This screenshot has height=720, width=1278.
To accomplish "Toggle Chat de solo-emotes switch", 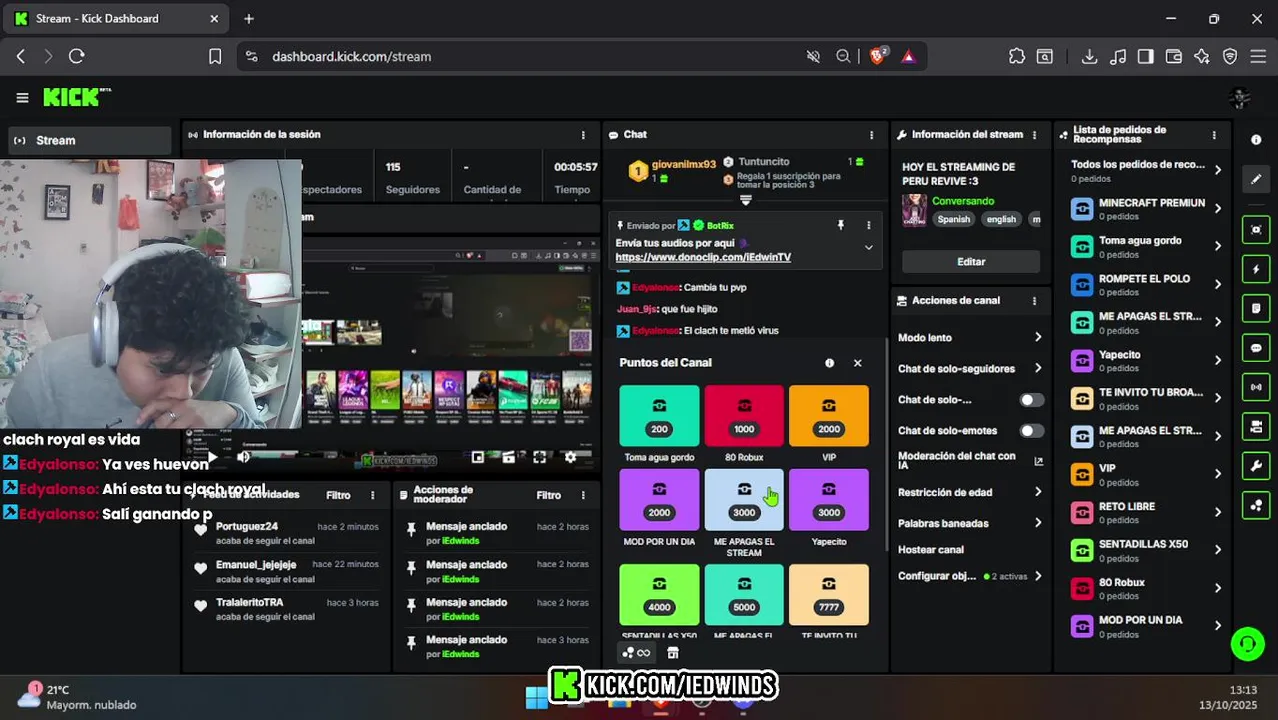I will [1031, 431].
